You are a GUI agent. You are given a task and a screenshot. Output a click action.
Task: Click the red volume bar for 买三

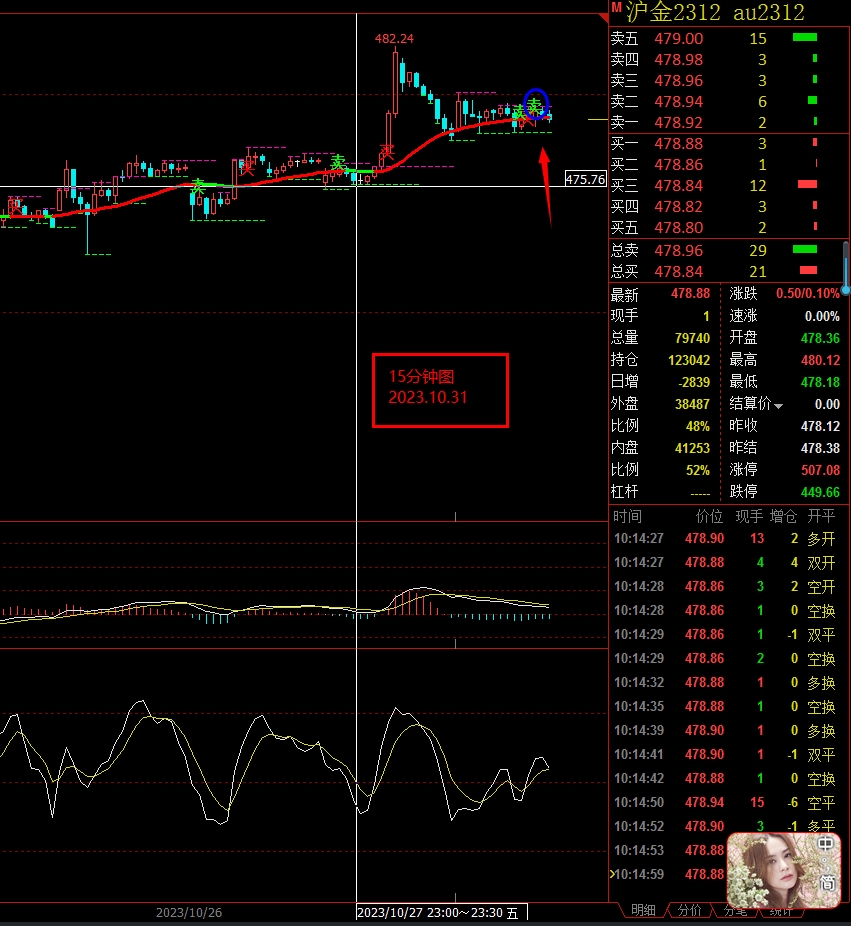(x=807, y=184)
